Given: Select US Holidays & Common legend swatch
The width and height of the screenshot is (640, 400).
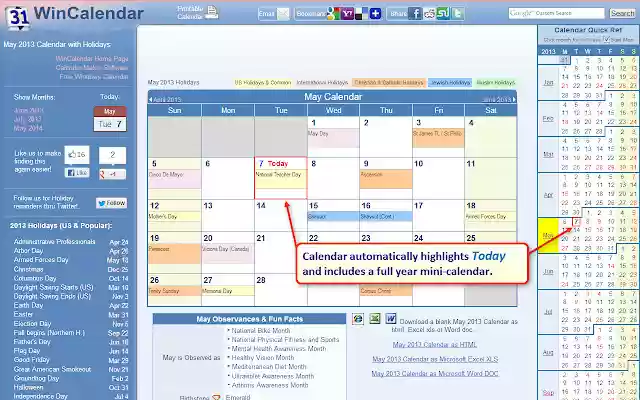Looking at the screenshot, I should 263,82.
